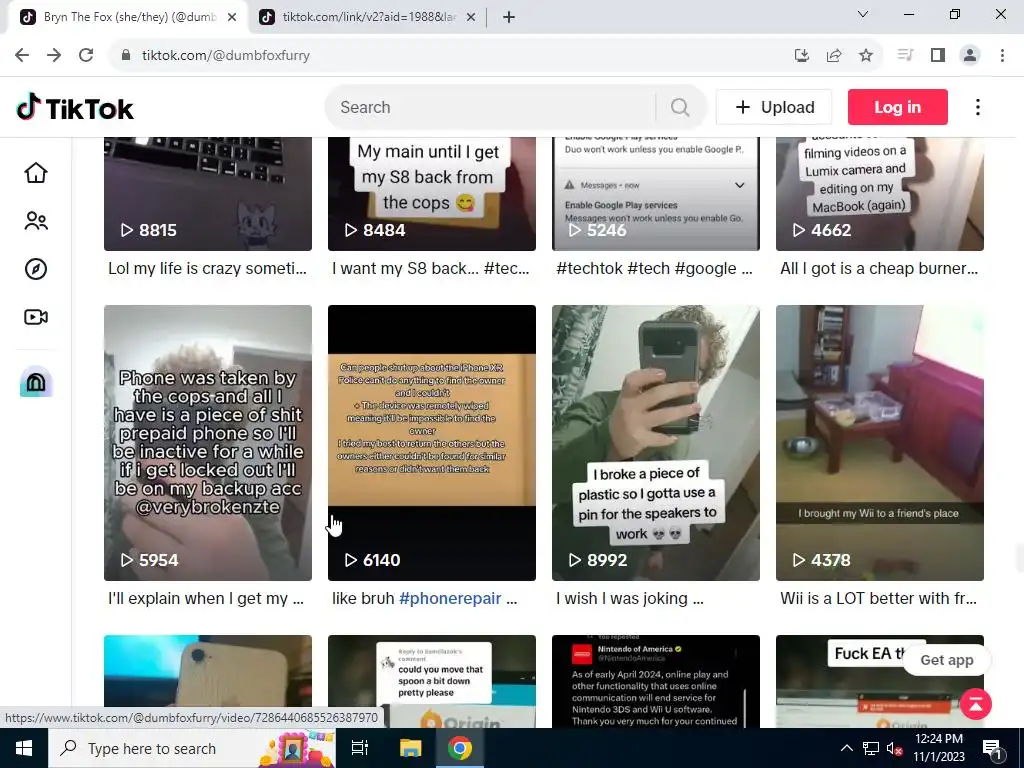Open the 'Phone was taken by the cops' video

coord(208,443)
